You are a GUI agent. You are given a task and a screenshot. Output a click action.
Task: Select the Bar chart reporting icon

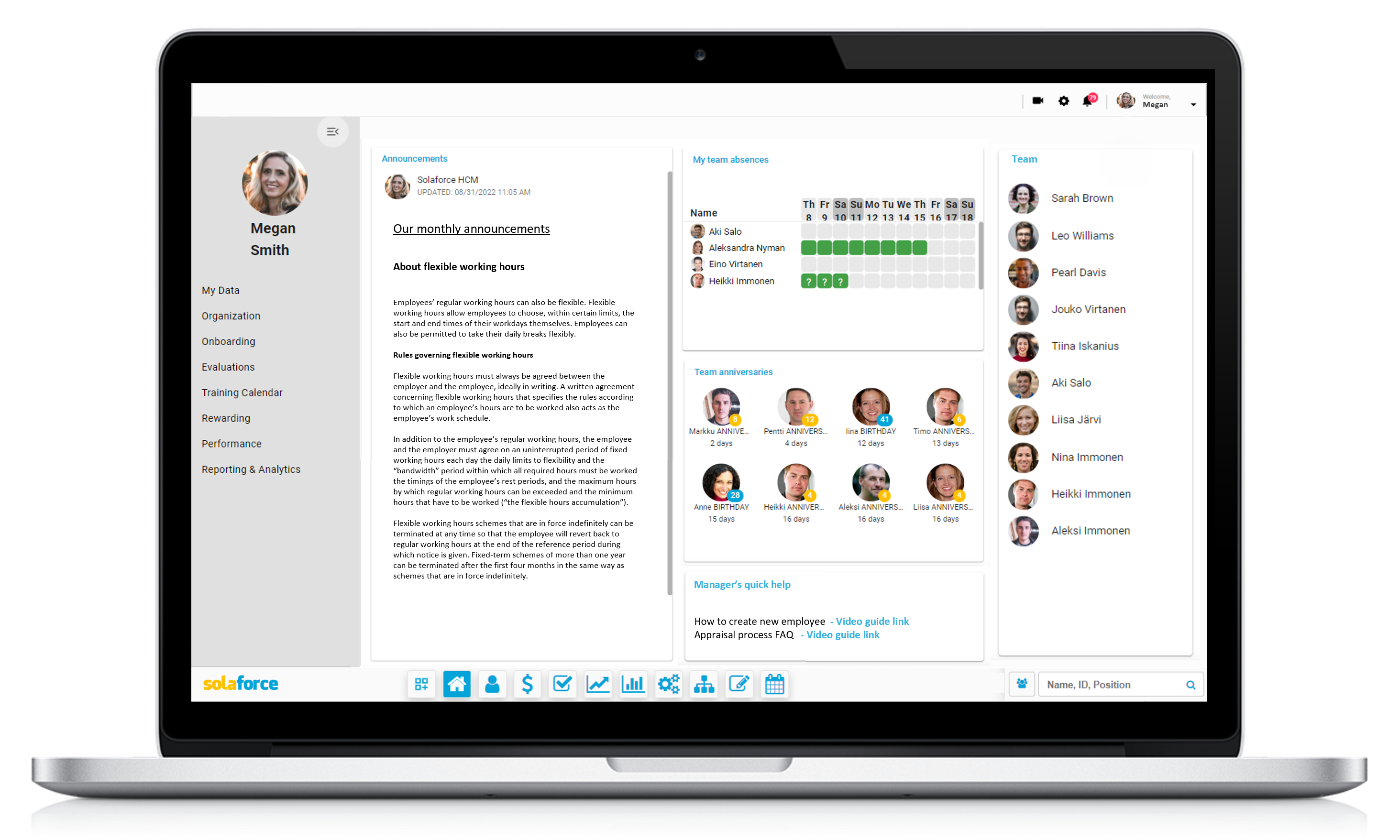[x=633, y=685]
